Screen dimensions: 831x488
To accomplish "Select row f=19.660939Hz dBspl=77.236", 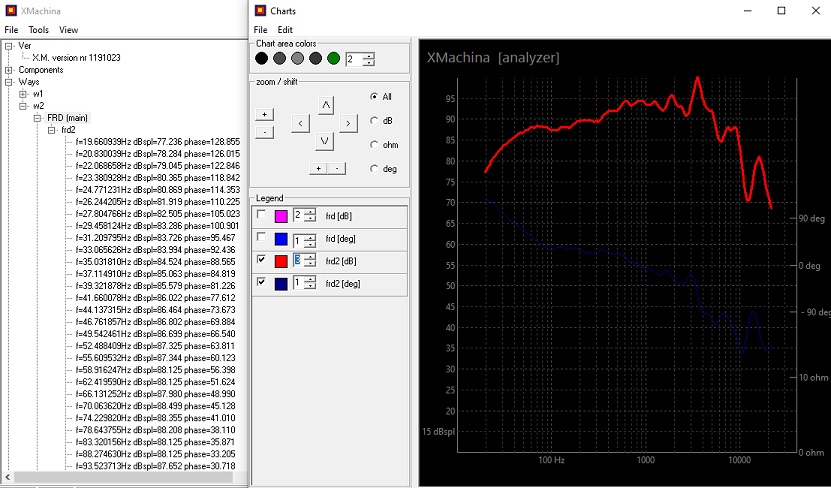I will 158,141.
